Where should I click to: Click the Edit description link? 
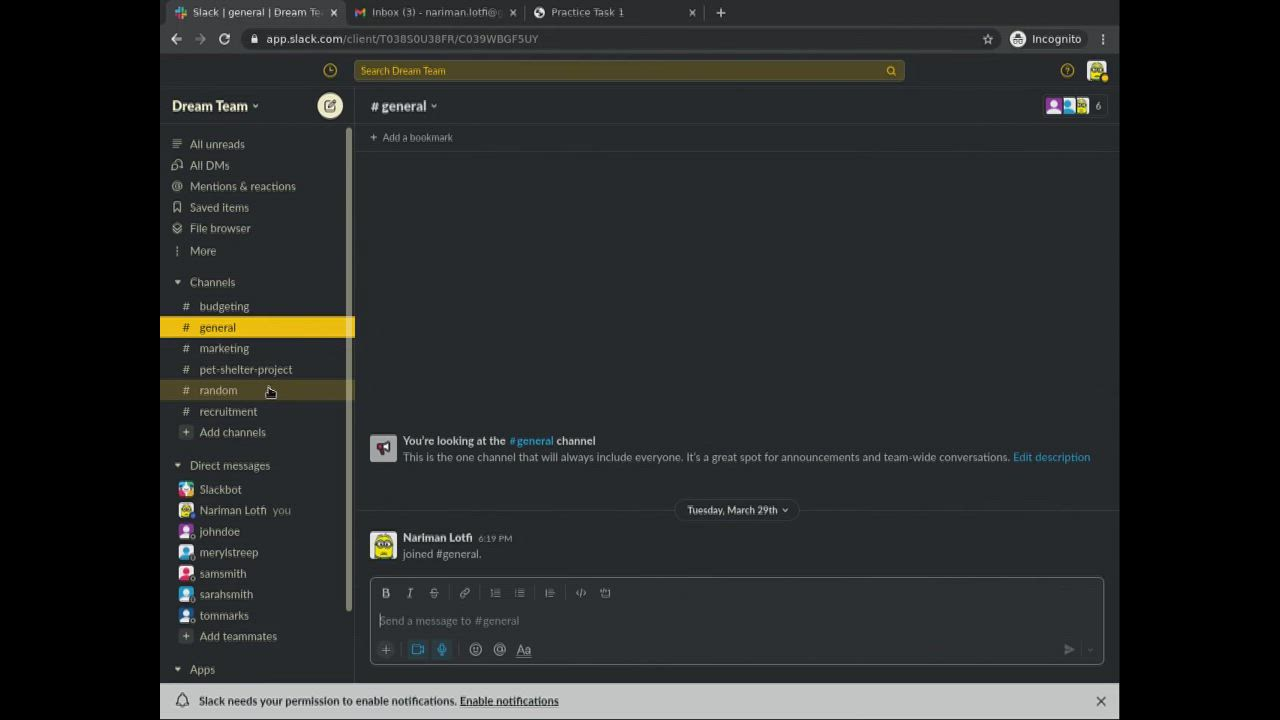[x=1051, y=457]
